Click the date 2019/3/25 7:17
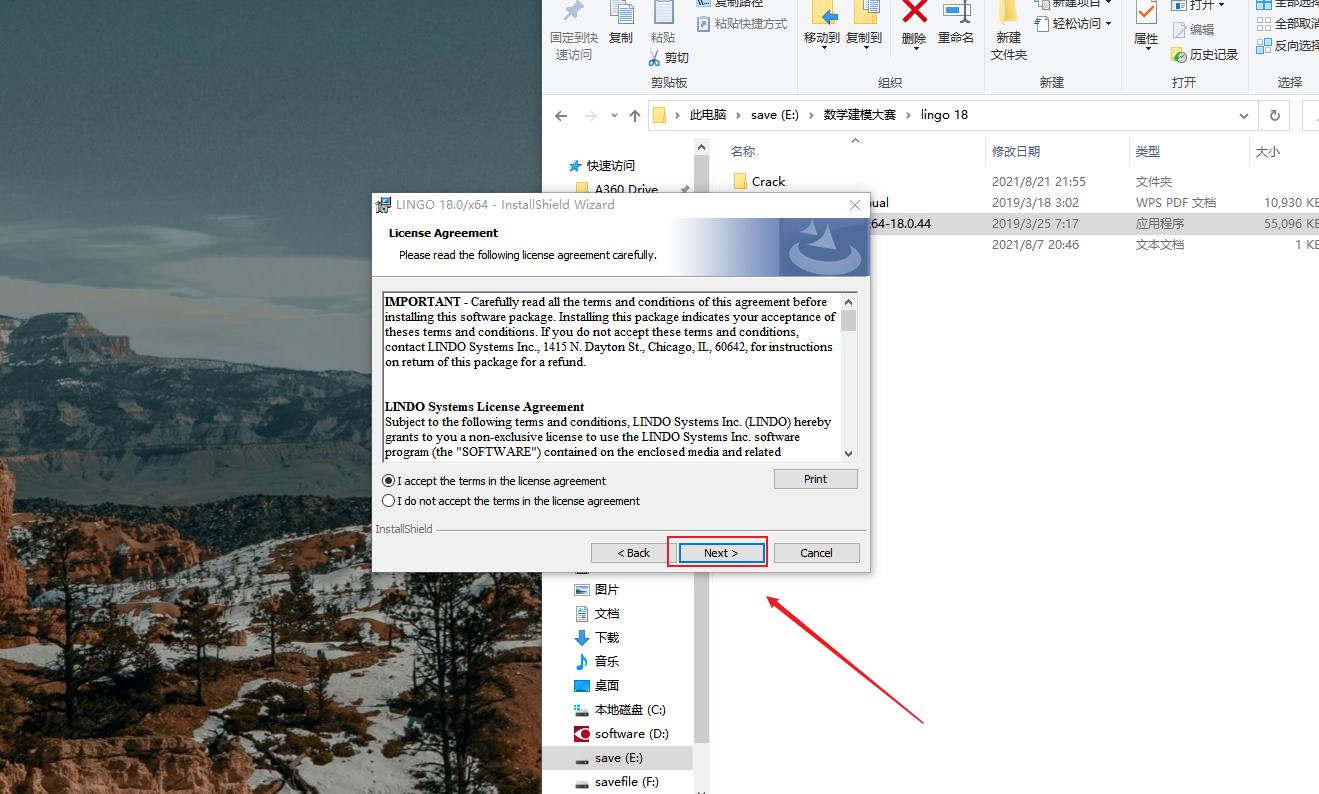Image resolution: width=1319 pixels, height=794 pixels. (1035, 224)
